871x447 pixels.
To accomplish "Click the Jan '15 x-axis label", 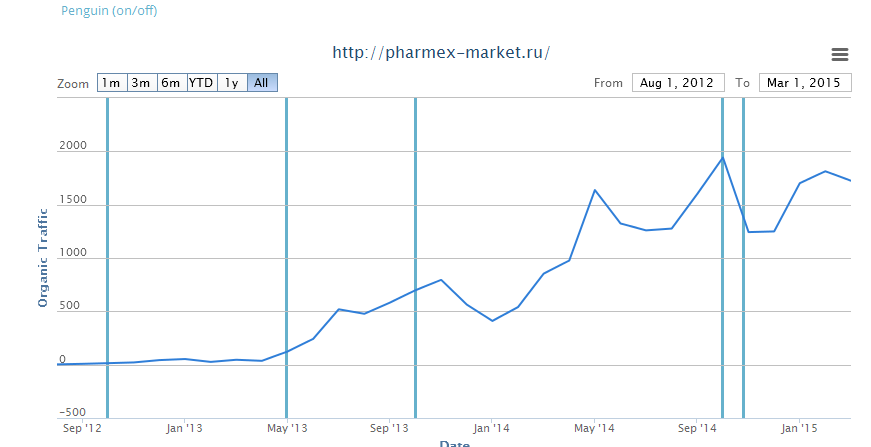I will pos(798,429).
